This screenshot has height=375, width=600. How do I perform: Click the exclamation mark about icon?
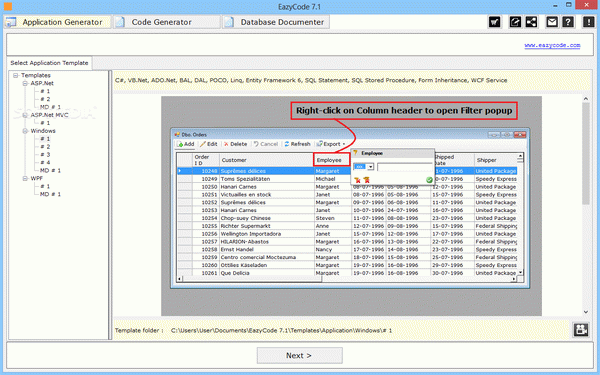[x=589, y=22]
